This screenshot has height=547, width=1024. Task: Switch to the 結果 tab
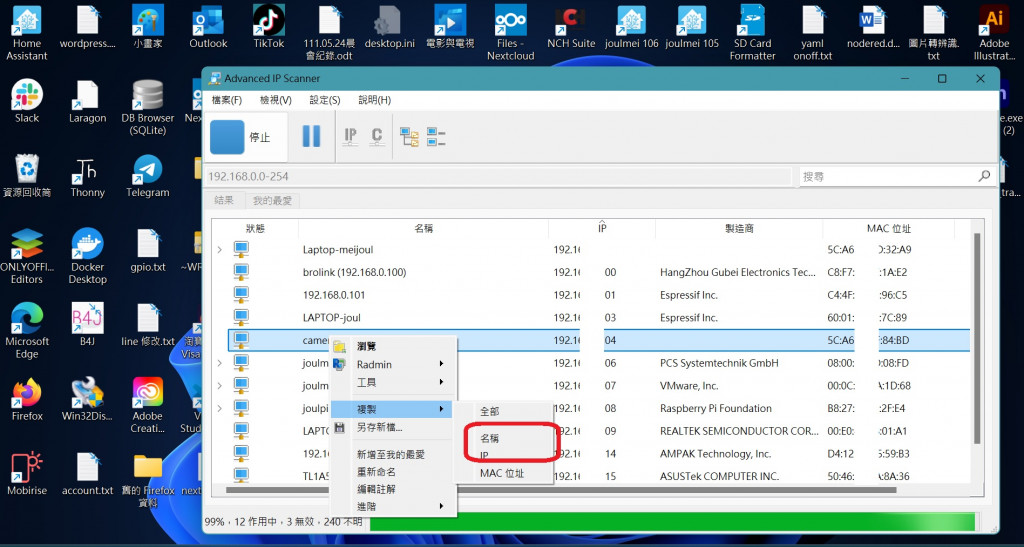pos(224,200)
